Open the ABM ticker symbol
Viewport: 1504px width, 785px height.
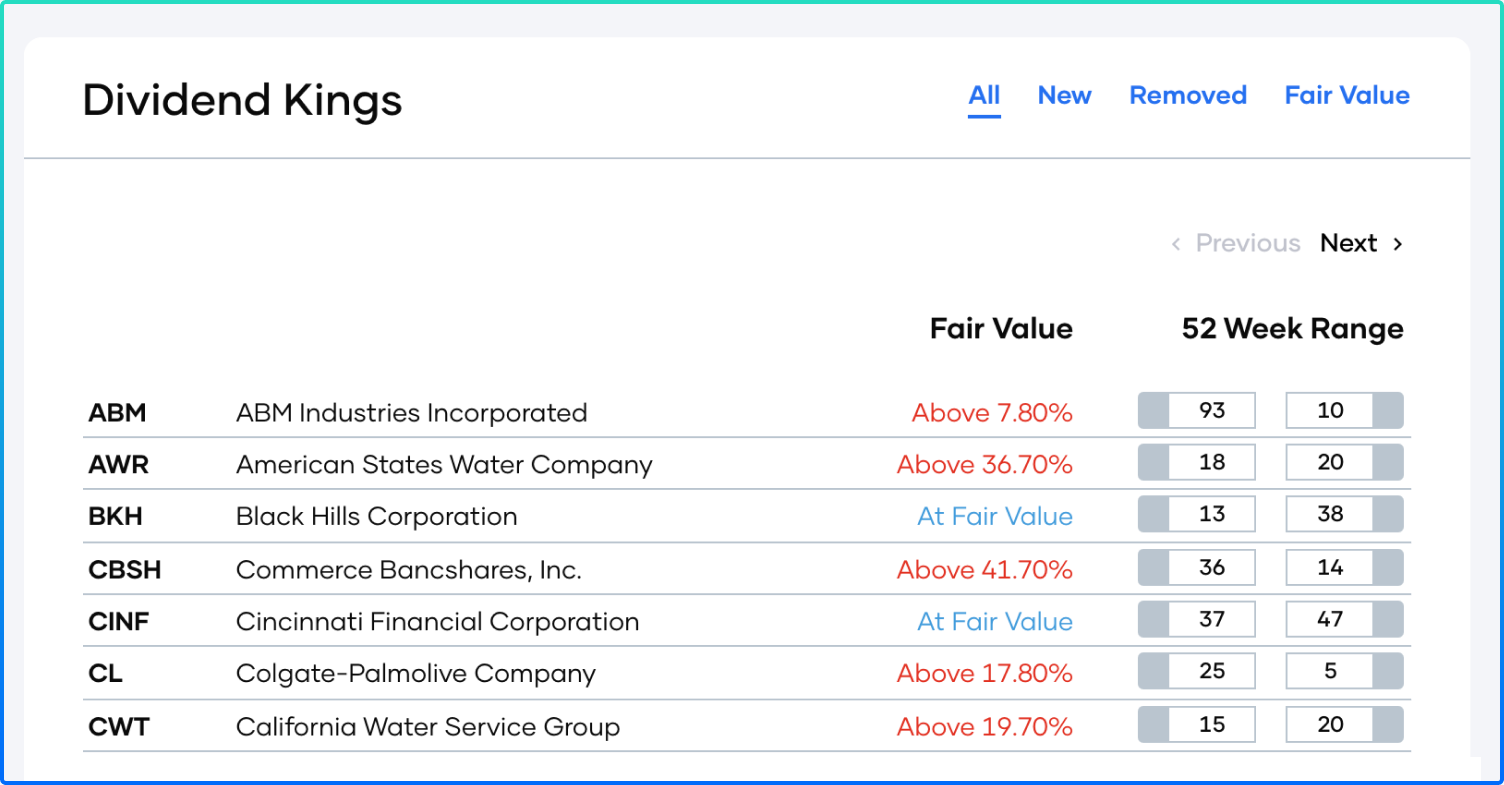(117, 413)
